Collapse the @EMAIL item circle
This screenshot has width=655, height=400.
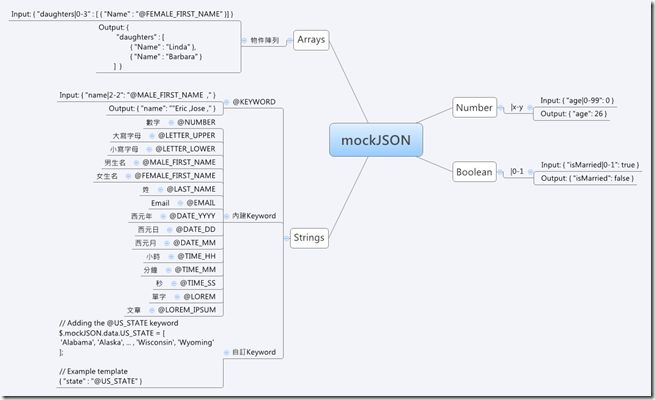click(180, 203)
